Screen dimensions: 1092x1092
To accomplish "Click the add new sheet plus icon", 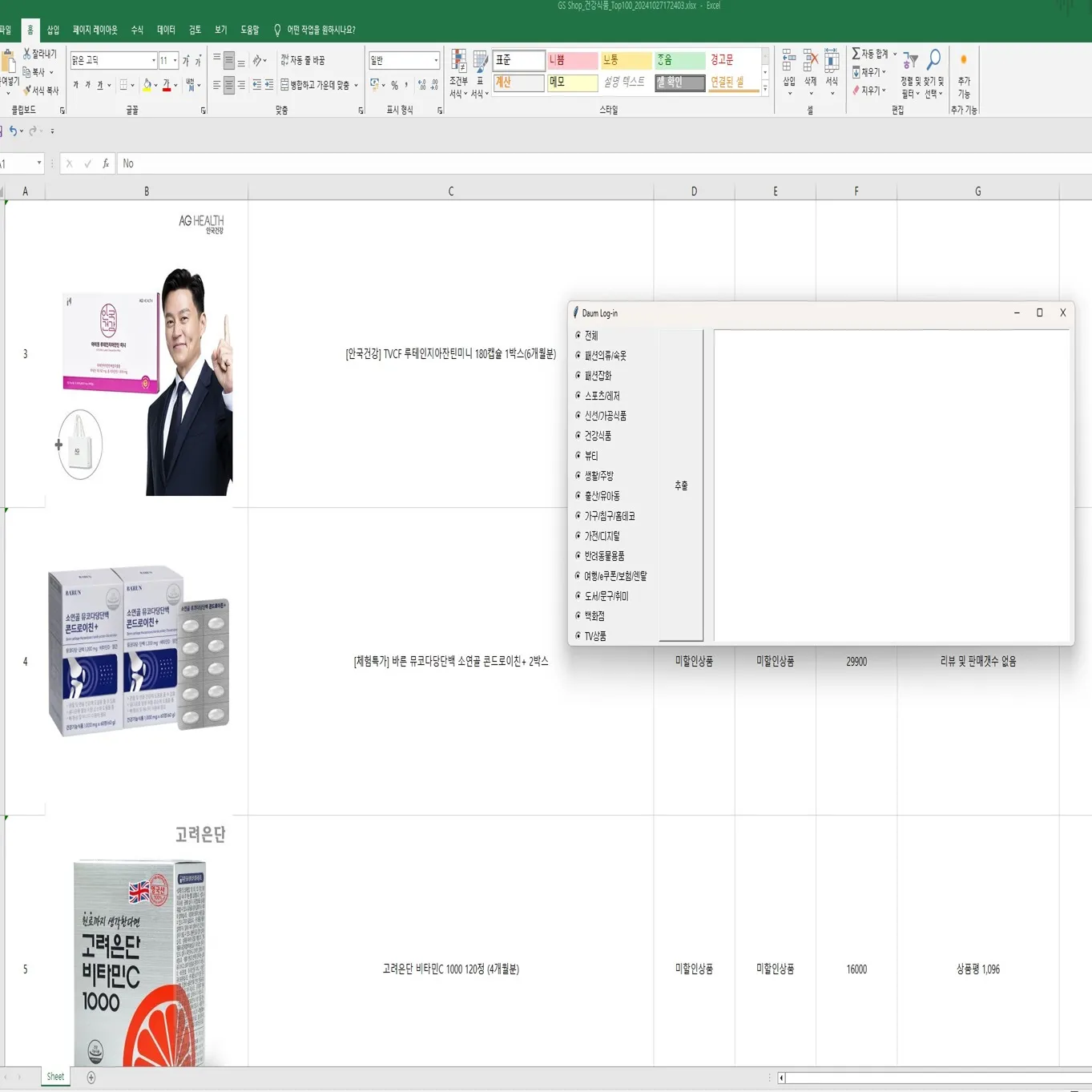I will (x=91, y=1078).
